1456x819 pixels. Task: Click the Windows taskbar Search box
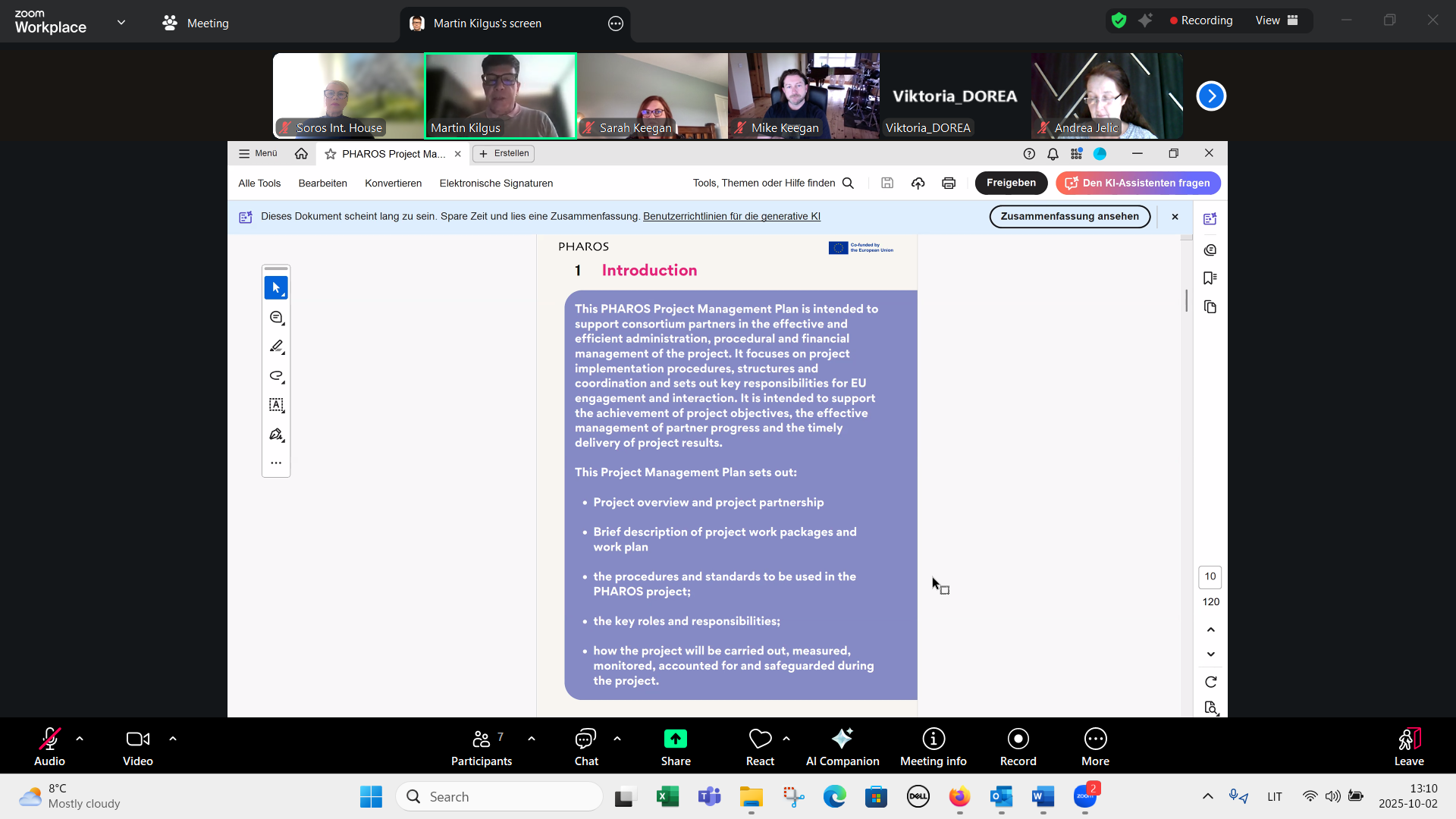click(x=500, y=796)
